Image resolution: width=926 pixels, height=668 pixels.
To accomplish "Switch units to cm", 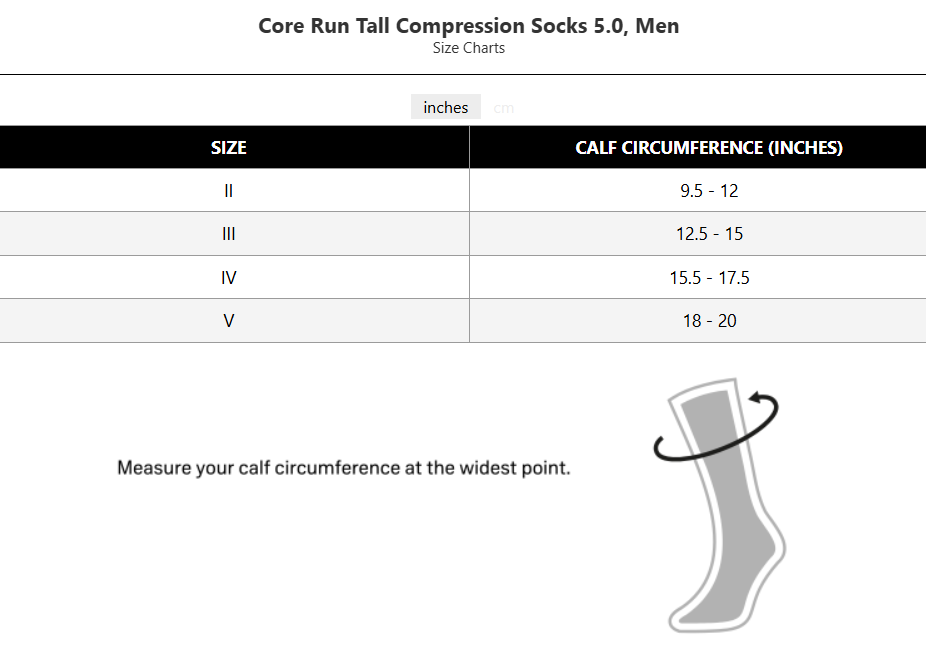I will tap(504, 108).
